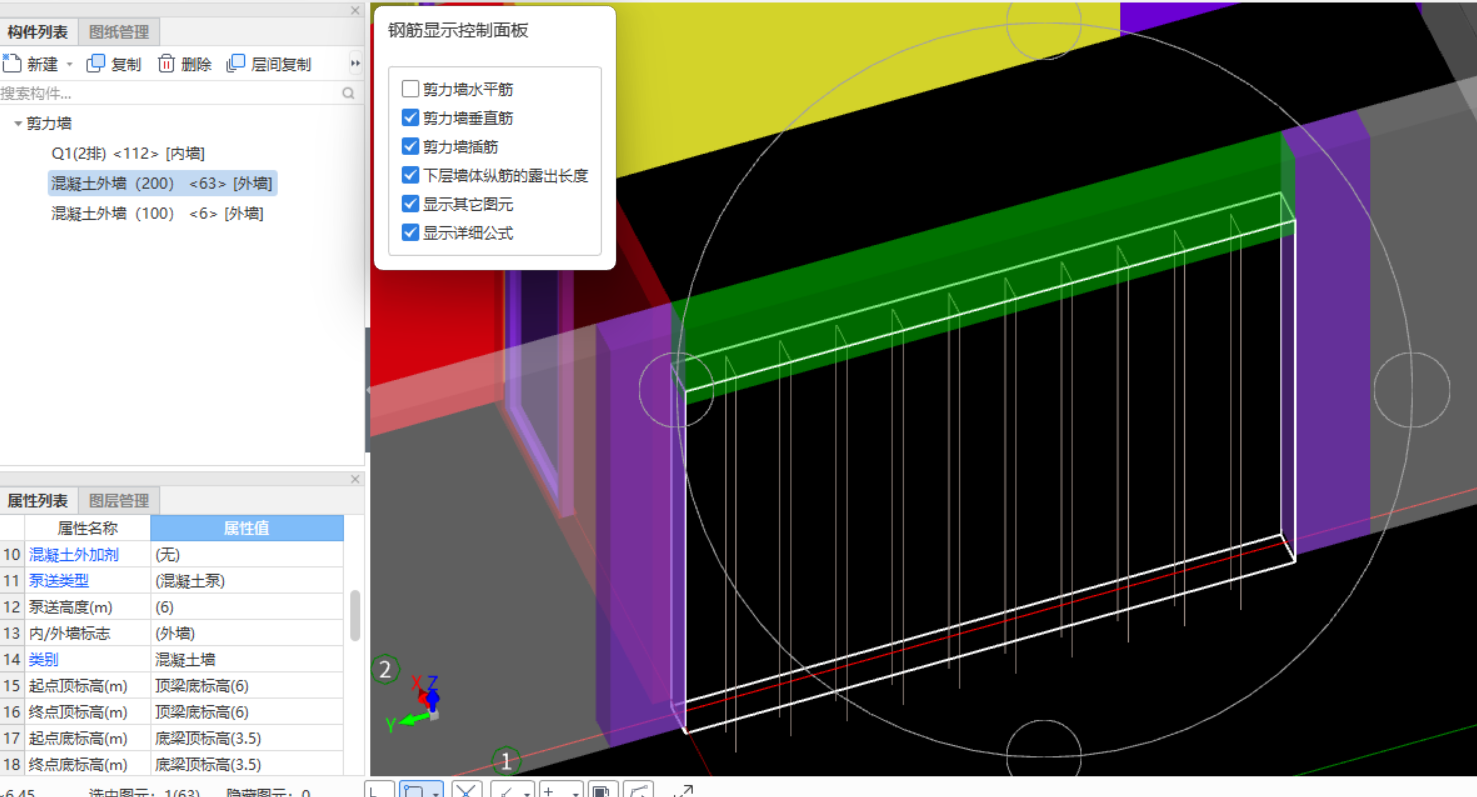
Task: Click the magnifier search icon
Action: tap(349, 93)
